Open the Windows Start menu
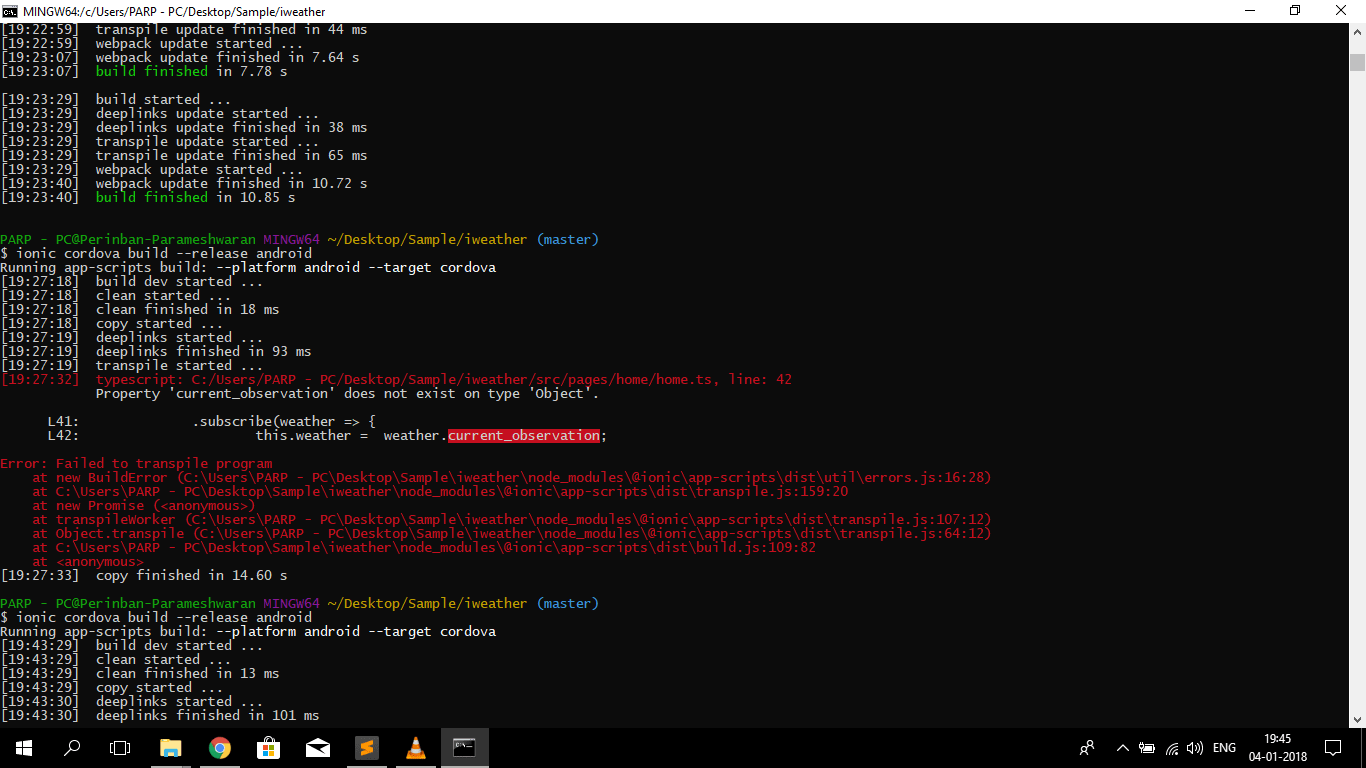 [23, 748]
